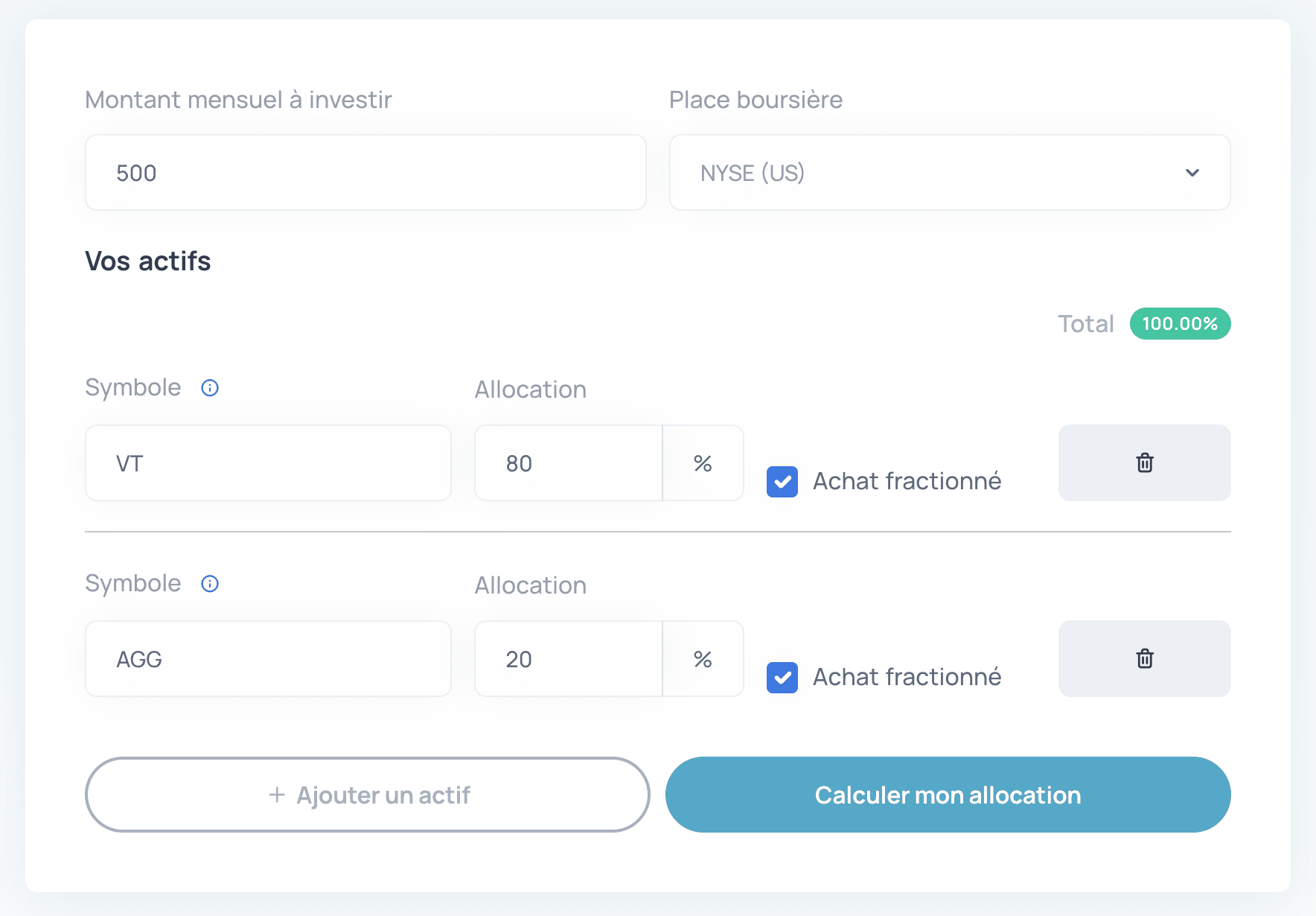Click Ajouter un actif button
Image resolution: width=1316 pixels, height=916 pixels.
pos(368,795)
